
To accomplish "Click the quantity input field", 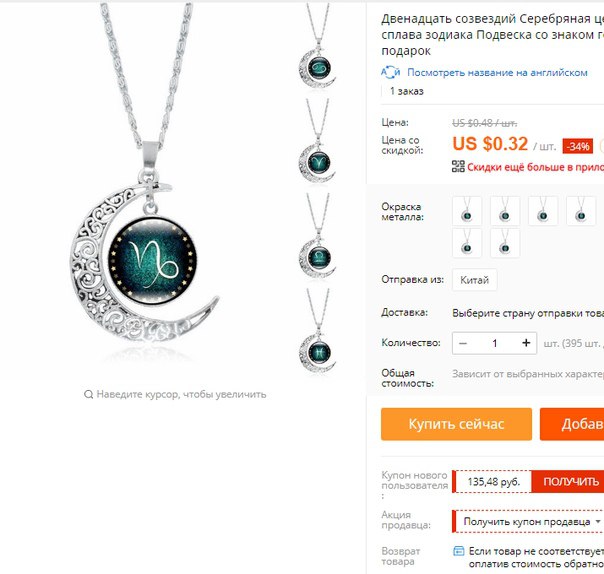I will click(x=495, y=343).
